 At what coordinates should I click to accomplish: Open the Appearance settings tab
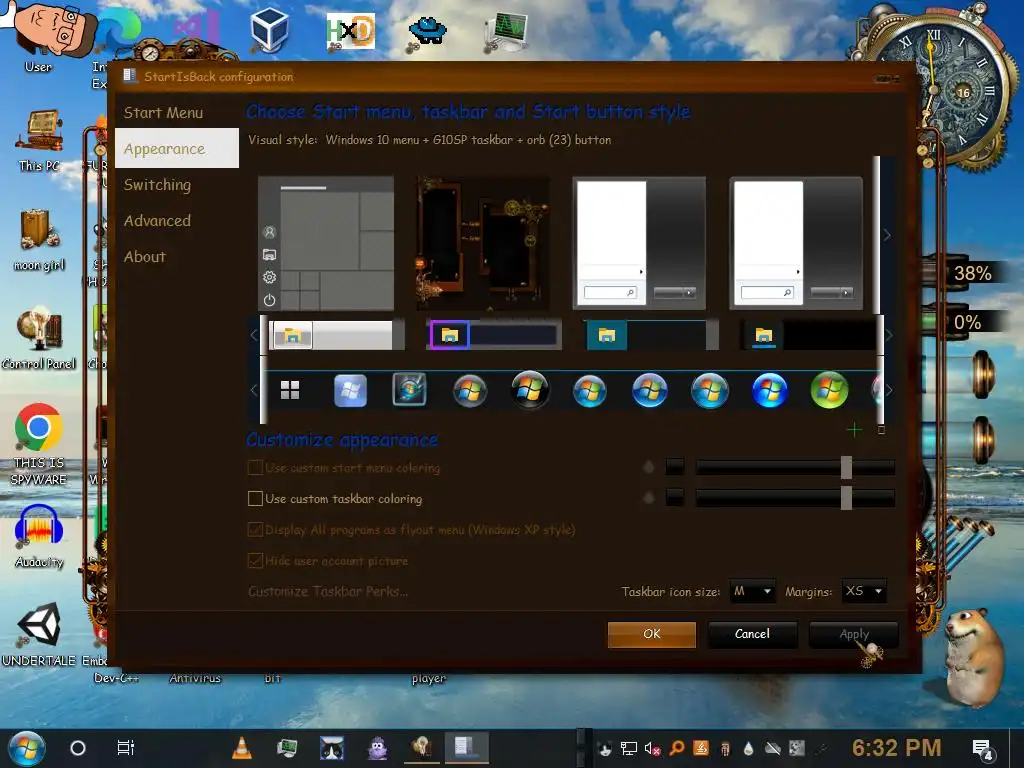(177, 148)
